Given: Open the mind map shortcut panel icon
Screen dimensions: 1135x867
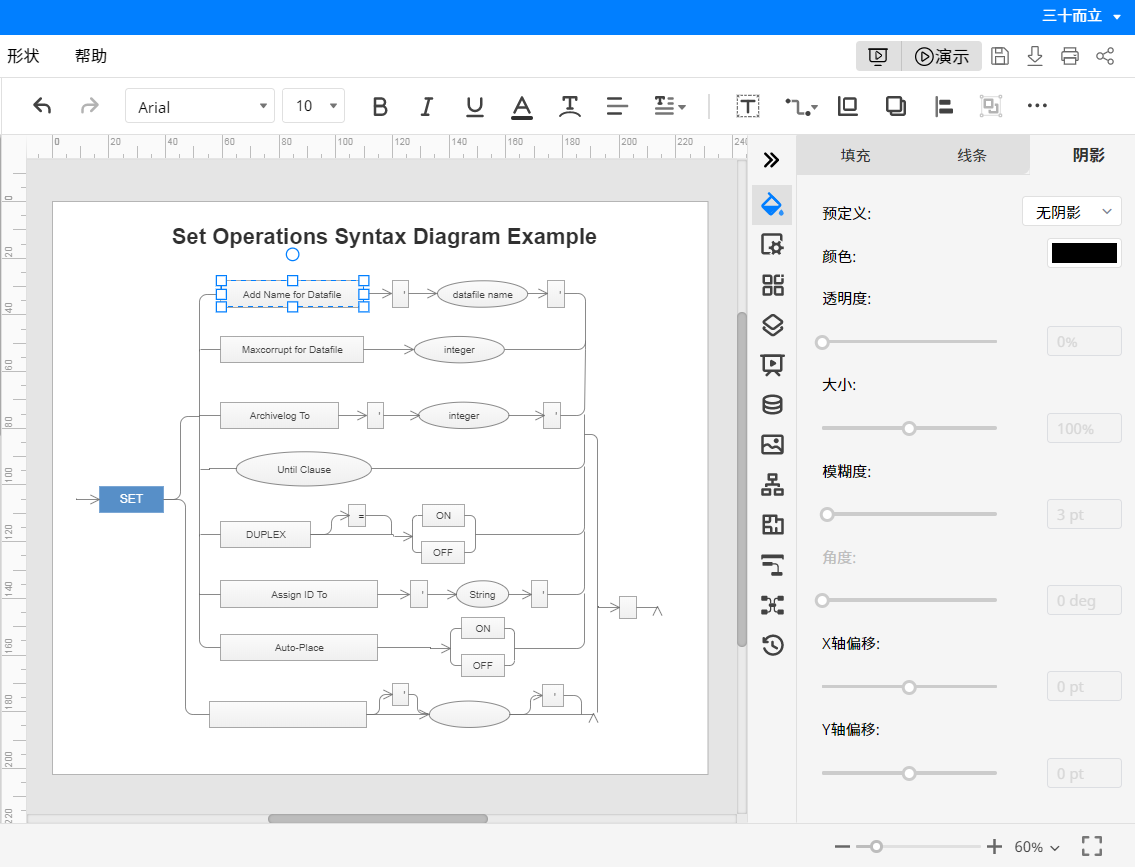Looking at the screenshot, I should (x=772, y=604).
